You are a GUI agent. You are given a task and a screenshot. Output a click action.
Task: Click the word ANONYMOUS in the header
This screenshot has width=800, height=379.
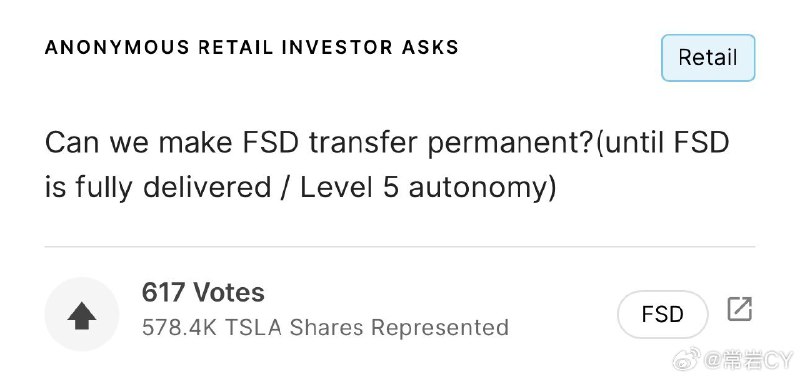point(117,47)
